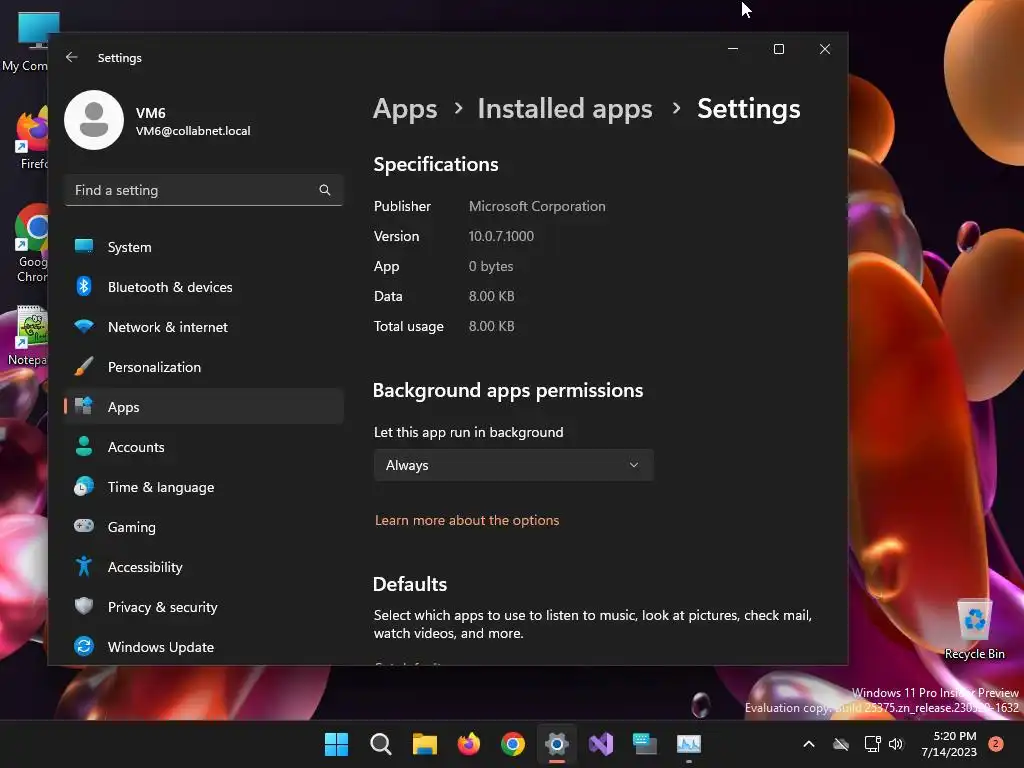Click the VM6 profile avatar
The width and height of the screenshot is (1024, 768).
pyautogui.click(x=94, y=120)
